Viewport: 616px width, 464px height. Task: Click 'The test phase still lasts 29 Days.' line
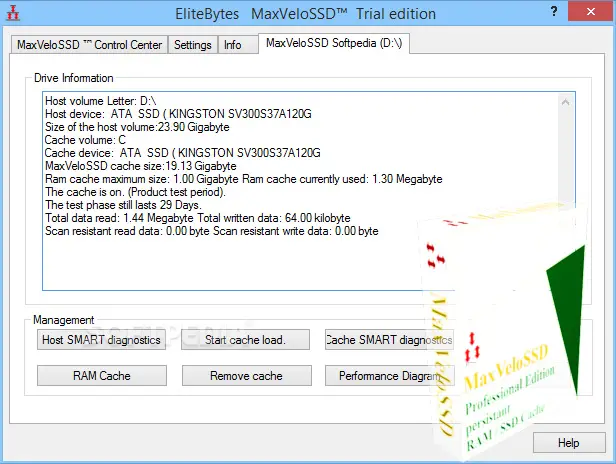click(123, 205)
